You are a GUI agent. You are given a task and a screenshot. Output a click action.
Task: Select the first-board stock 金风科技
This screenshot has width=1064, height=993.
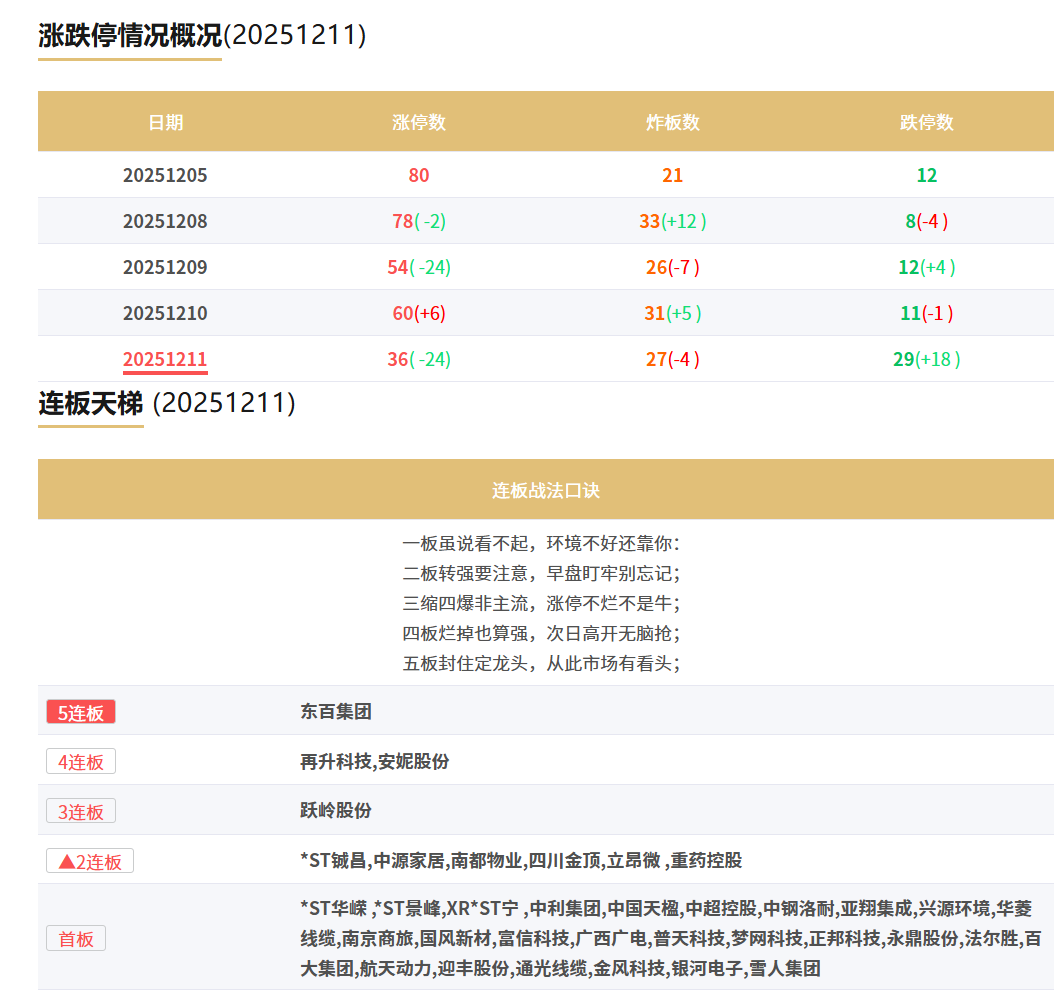pos(634,968)
